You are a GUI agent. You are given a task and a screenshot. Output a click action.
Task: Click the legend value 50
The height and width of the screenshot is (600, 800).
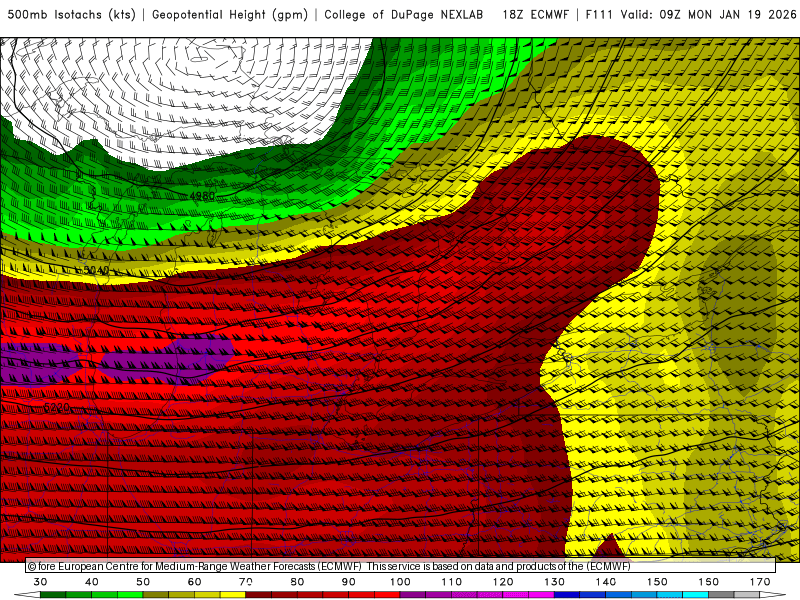coord(143,582)
